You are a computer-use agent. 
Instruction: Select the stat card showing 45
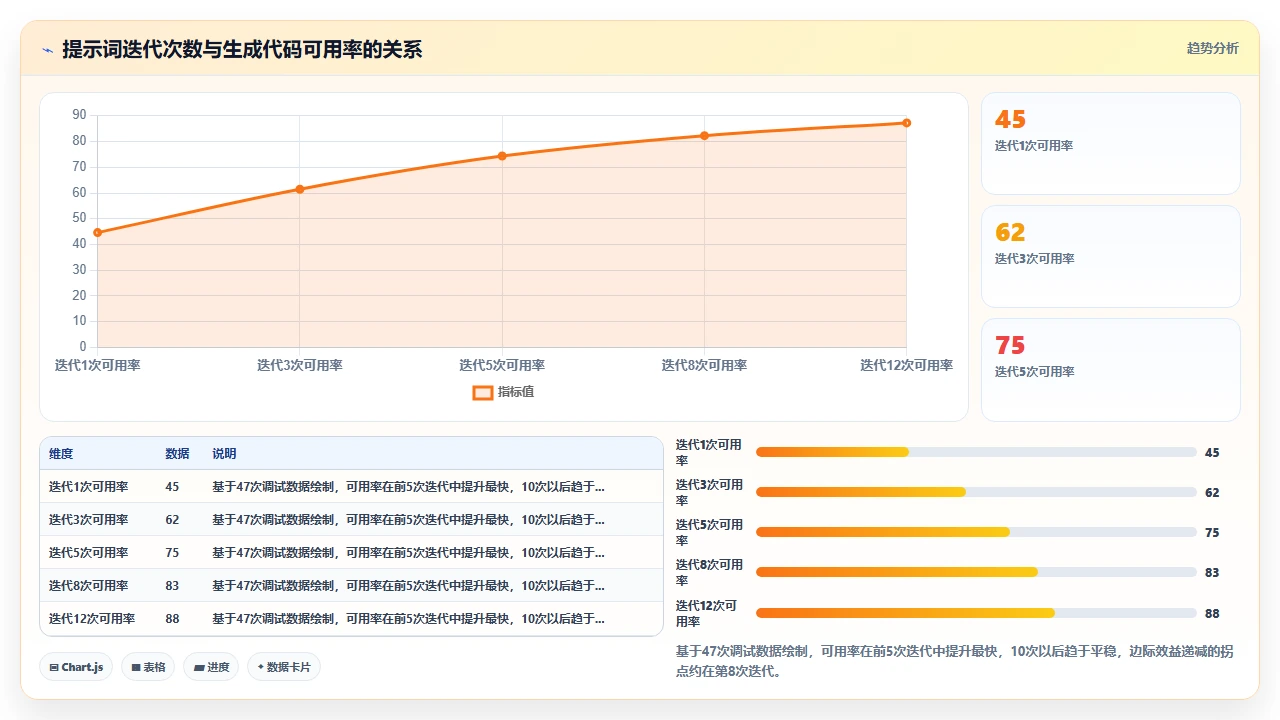(1111, 143)
